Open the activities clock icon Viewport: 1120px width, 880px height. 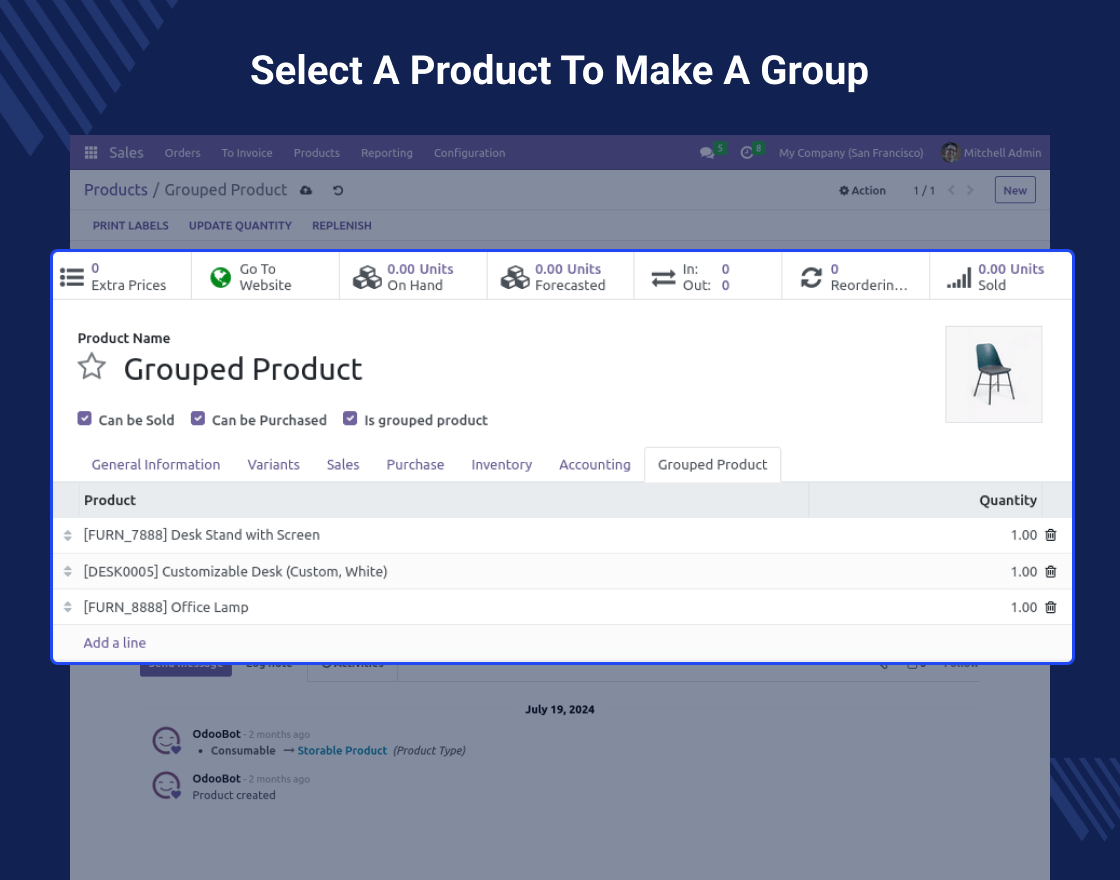point(746,153)
